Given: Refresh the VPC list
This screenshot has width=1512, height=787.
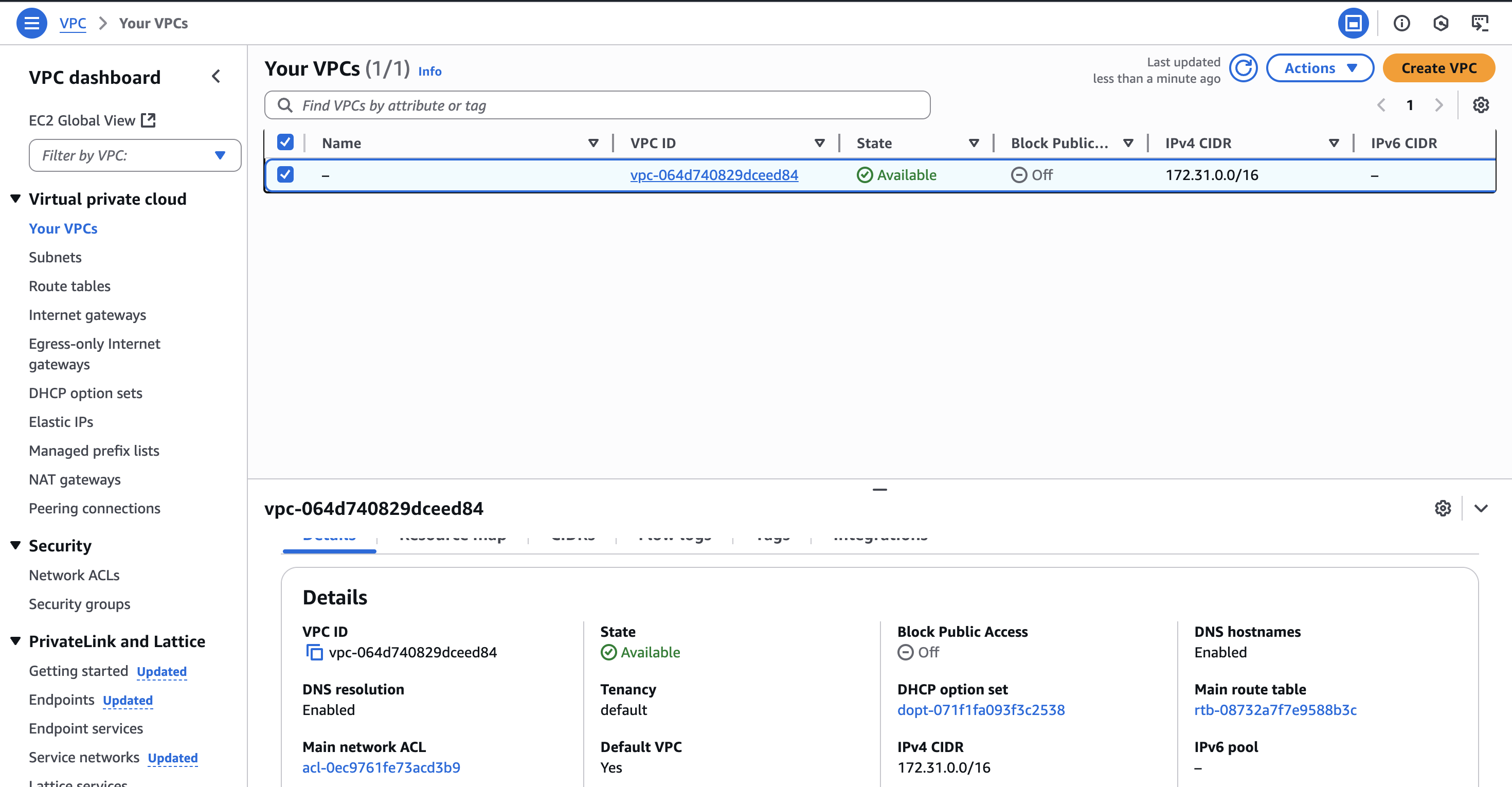Looking at the screenshot, I should click(1244, 67).
